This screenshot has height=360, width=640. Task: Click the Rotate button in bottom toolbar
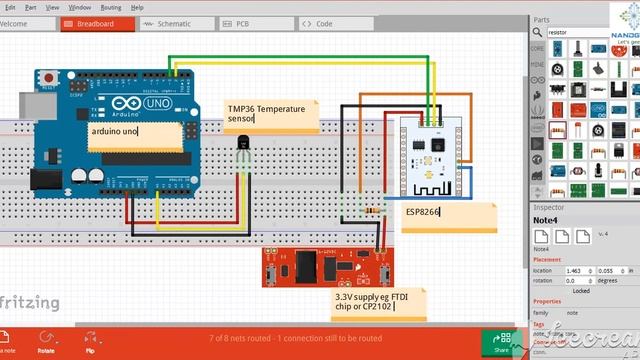(46, 342)
